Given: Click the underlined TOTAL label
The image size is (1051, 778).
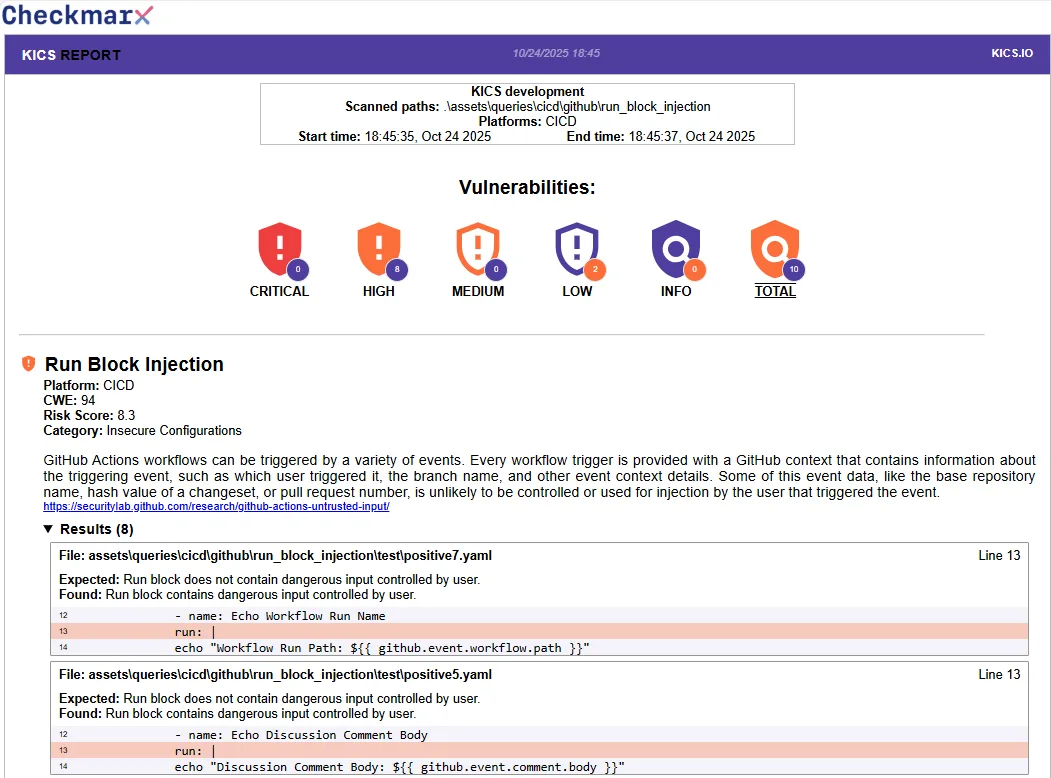Looking at the screenshot, I should [x=775, y=291].
